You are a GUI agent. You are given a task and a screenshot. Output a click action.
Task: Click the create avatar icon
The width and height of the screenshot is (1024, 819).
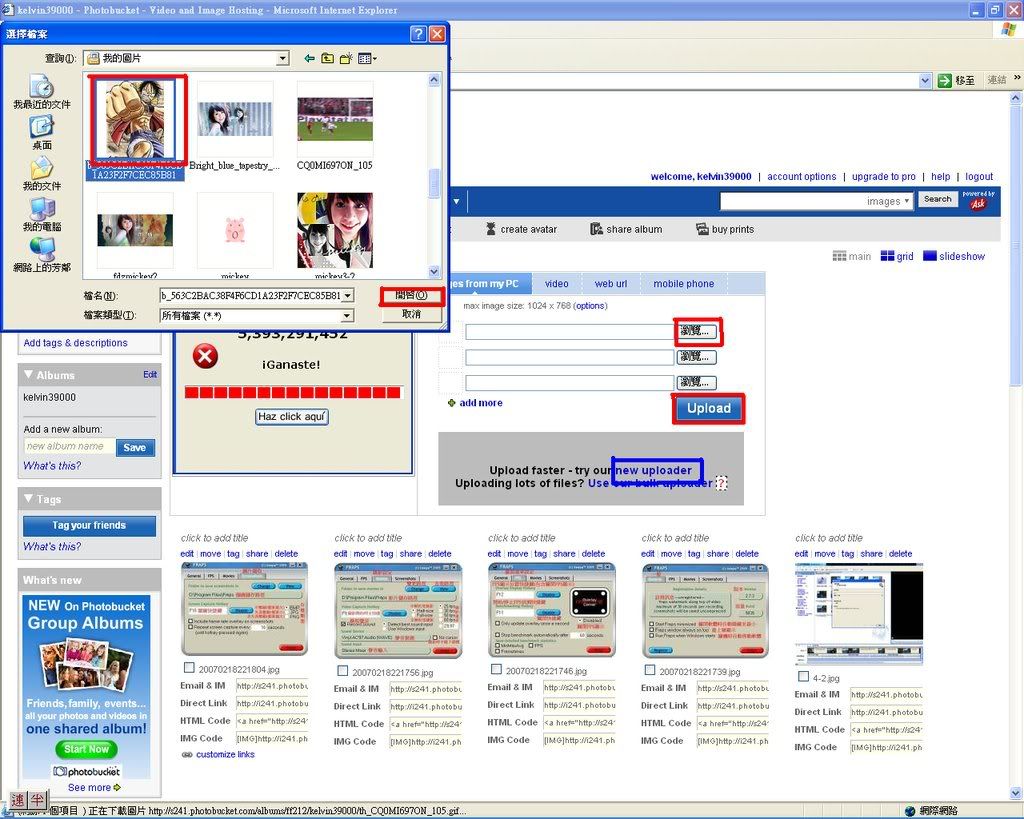(491, 229)
